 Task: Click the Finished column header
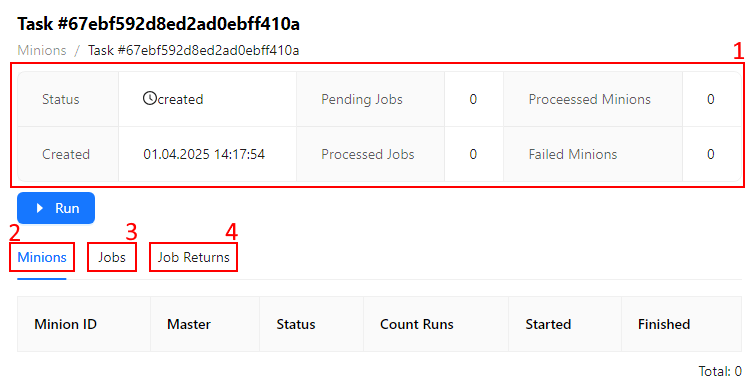tap(664, 325)
